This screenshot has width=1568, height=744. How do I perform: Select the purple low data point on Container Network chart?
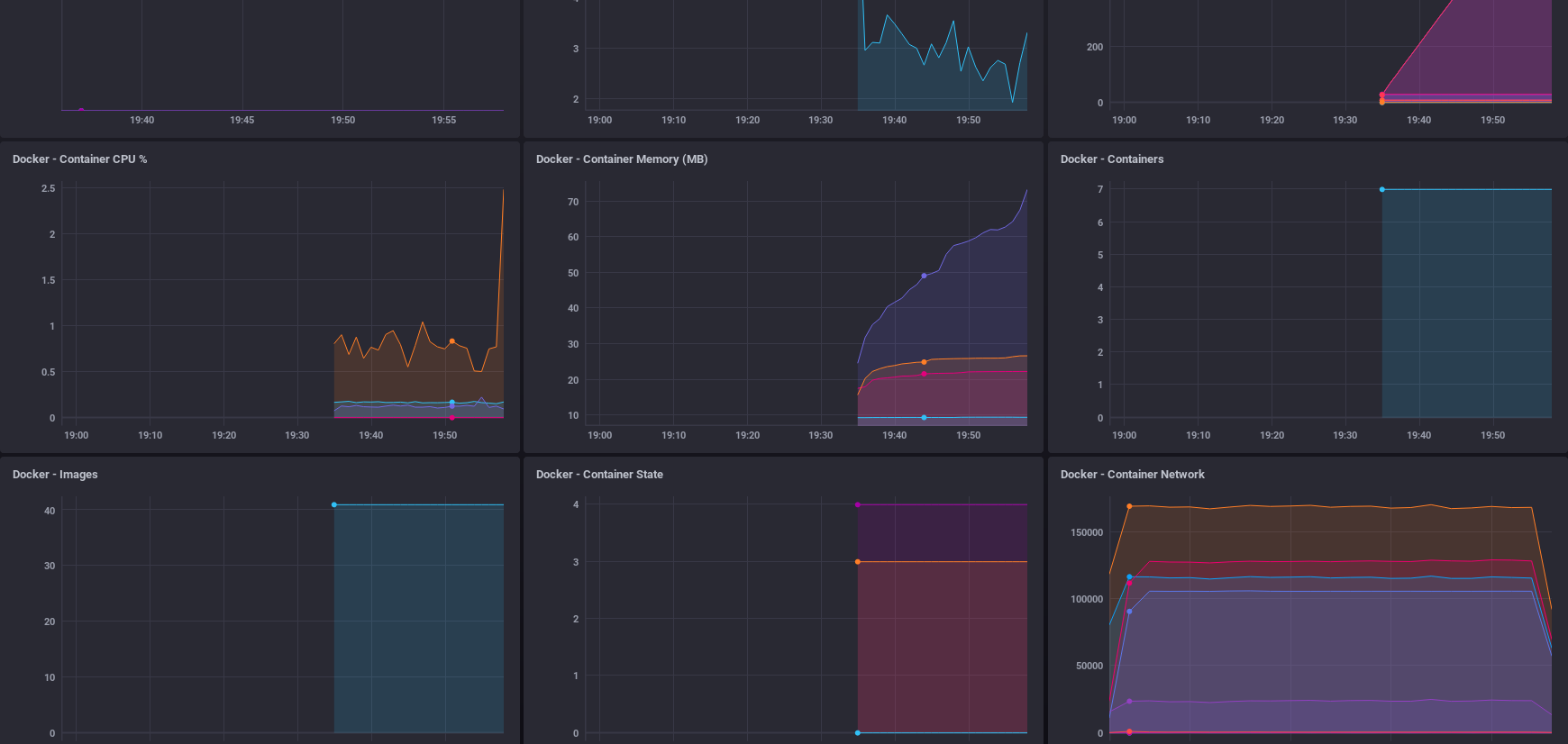click(x=1129, y=702)
